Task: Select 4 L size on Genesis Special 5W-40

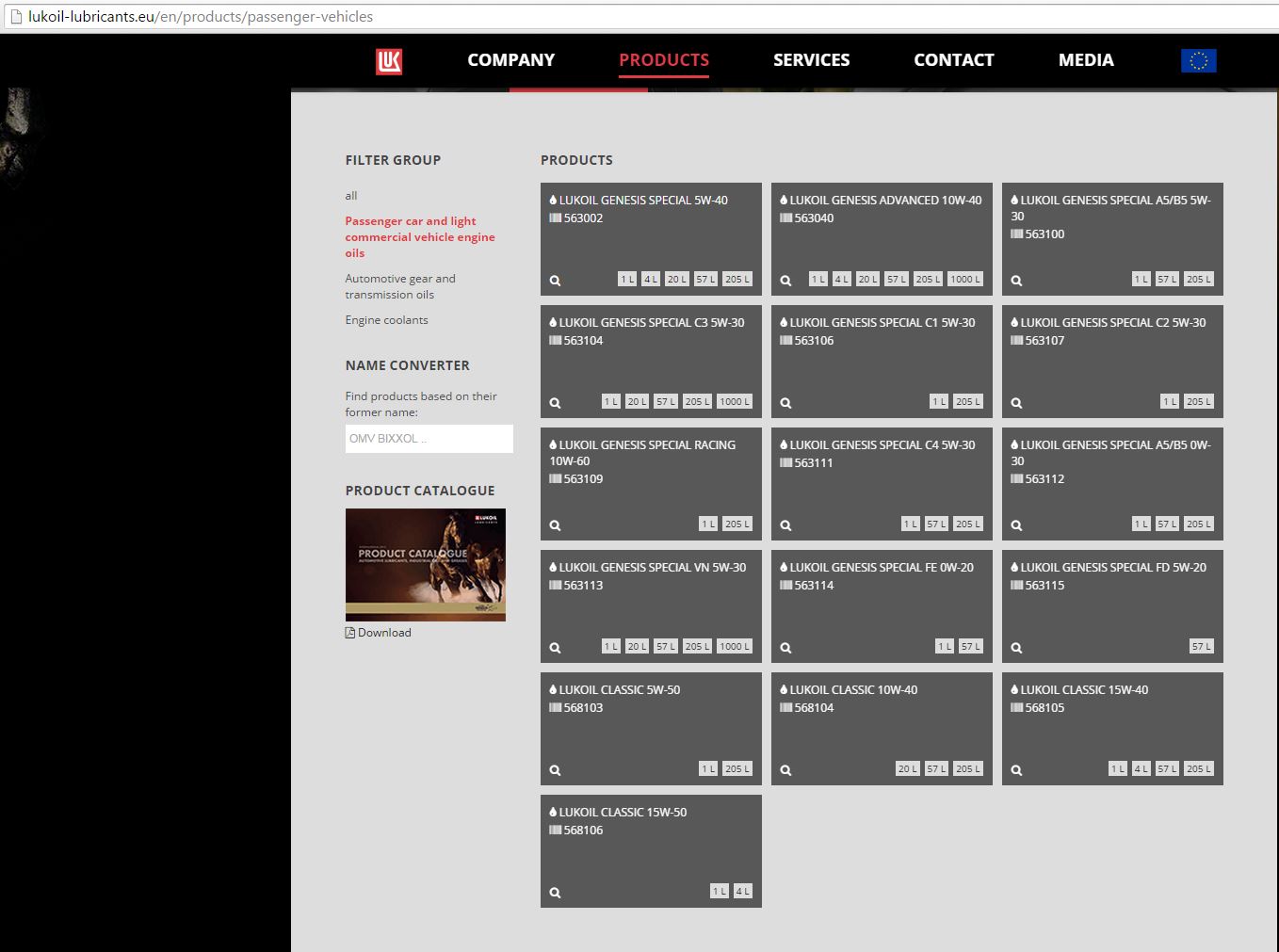Action: click(651, 280)
